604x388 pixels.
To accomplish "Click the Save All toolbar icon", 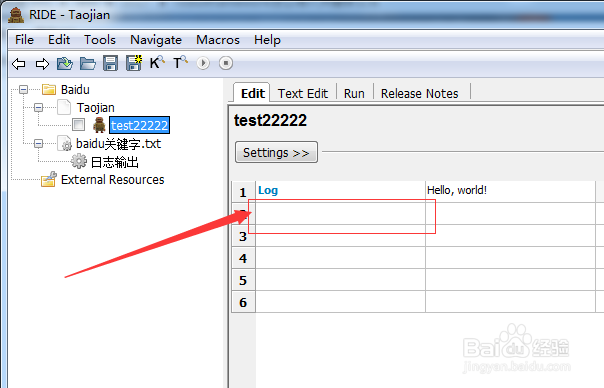I will (134, 63).
